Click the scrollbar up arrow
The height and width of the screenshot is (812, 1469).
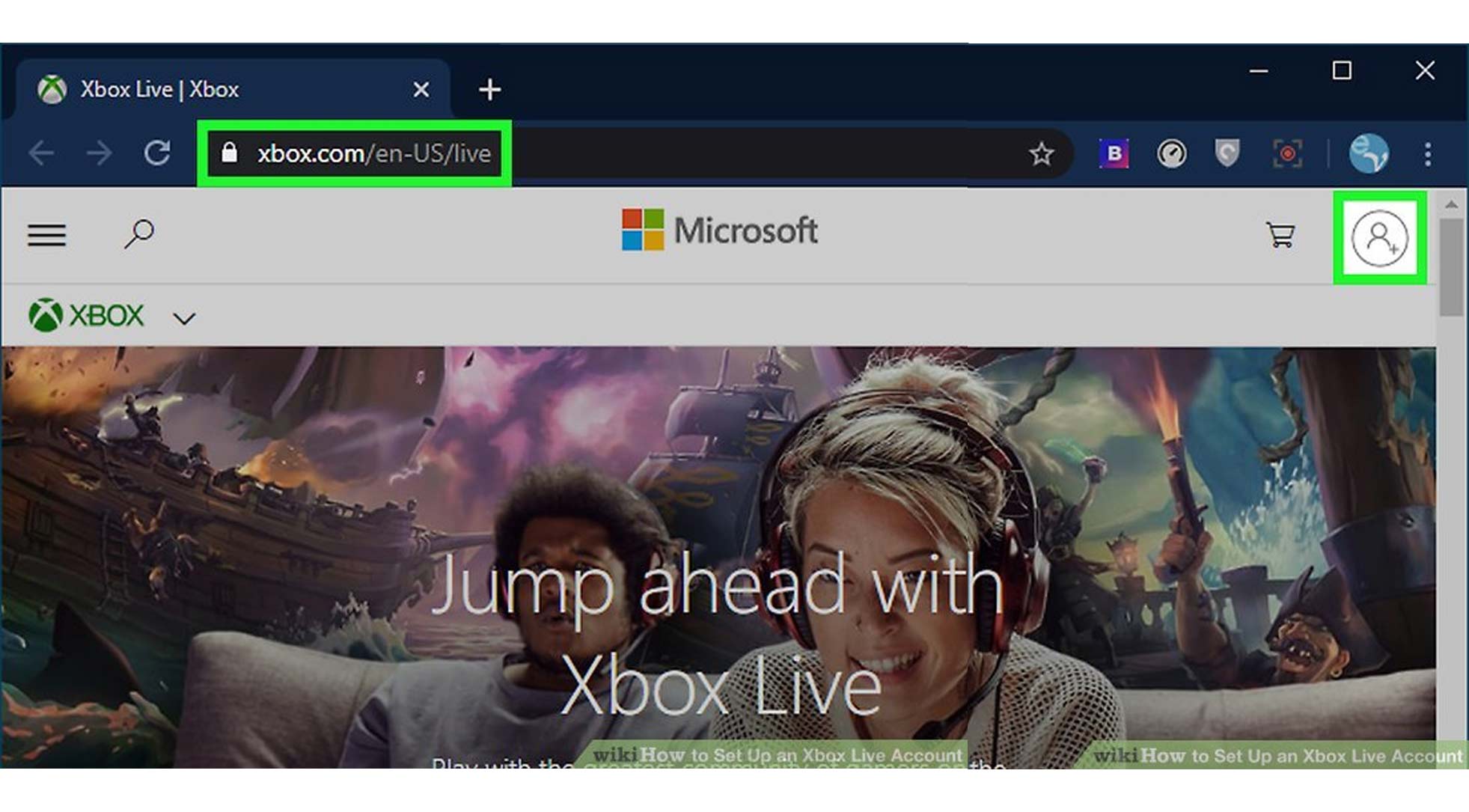[x=1452, y=204]
